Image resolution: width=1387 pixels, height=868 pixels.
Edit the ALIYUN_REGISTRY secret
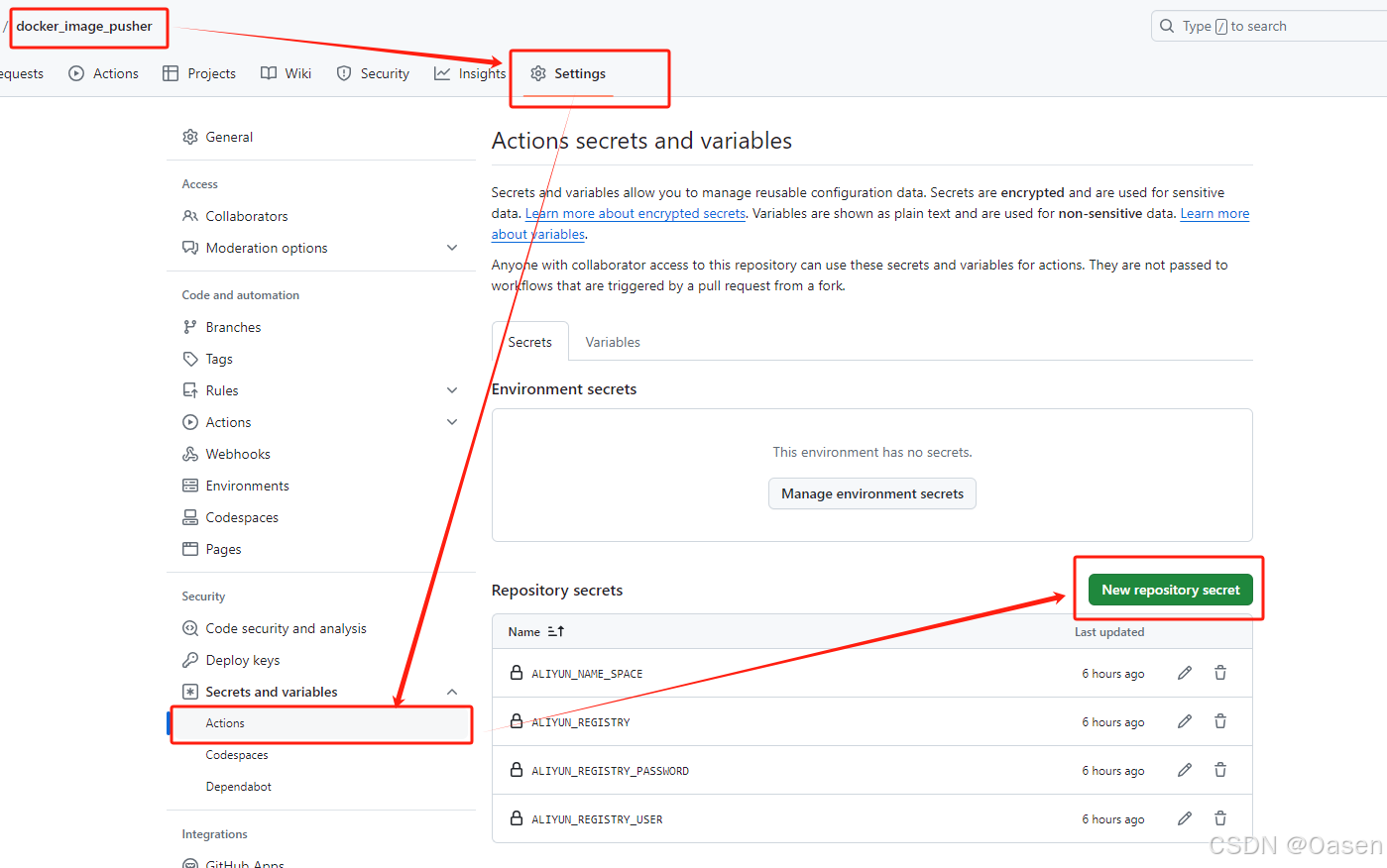(x=1185, y=721)
